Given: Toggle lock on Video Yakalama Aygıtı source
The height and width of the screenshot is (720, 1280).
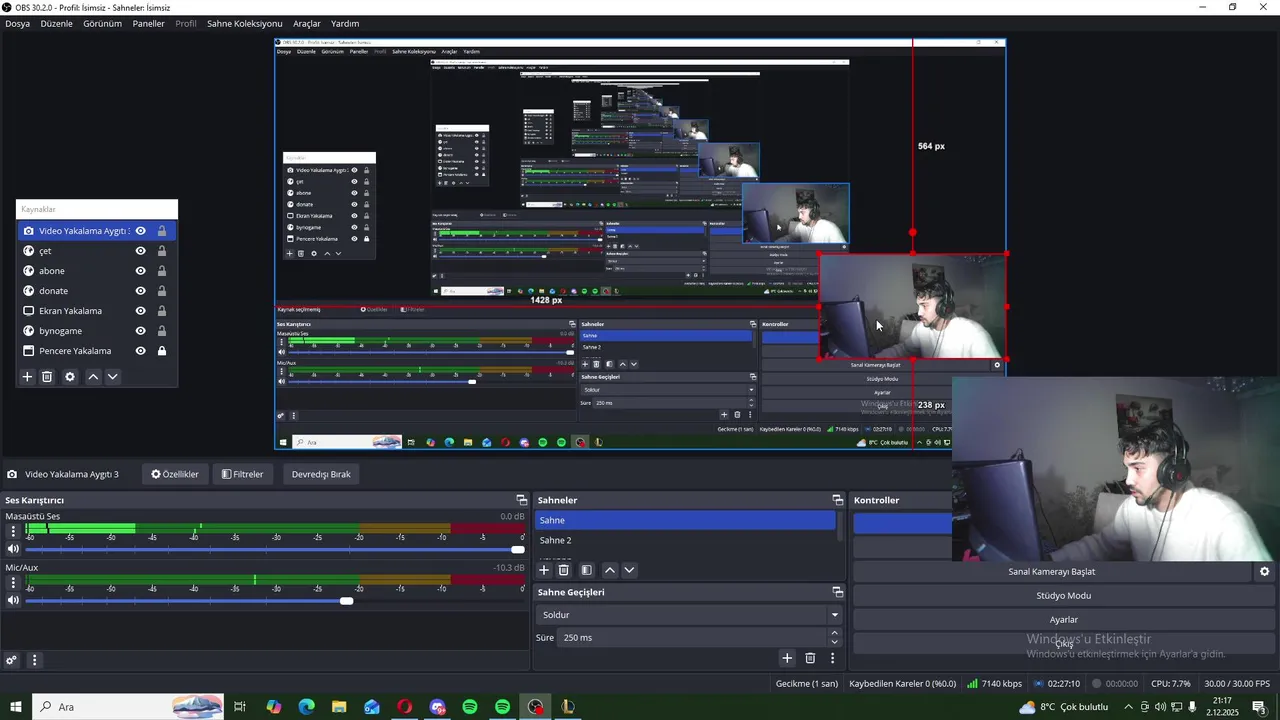Looking at the screenshot, I should (x=162, y=231).
